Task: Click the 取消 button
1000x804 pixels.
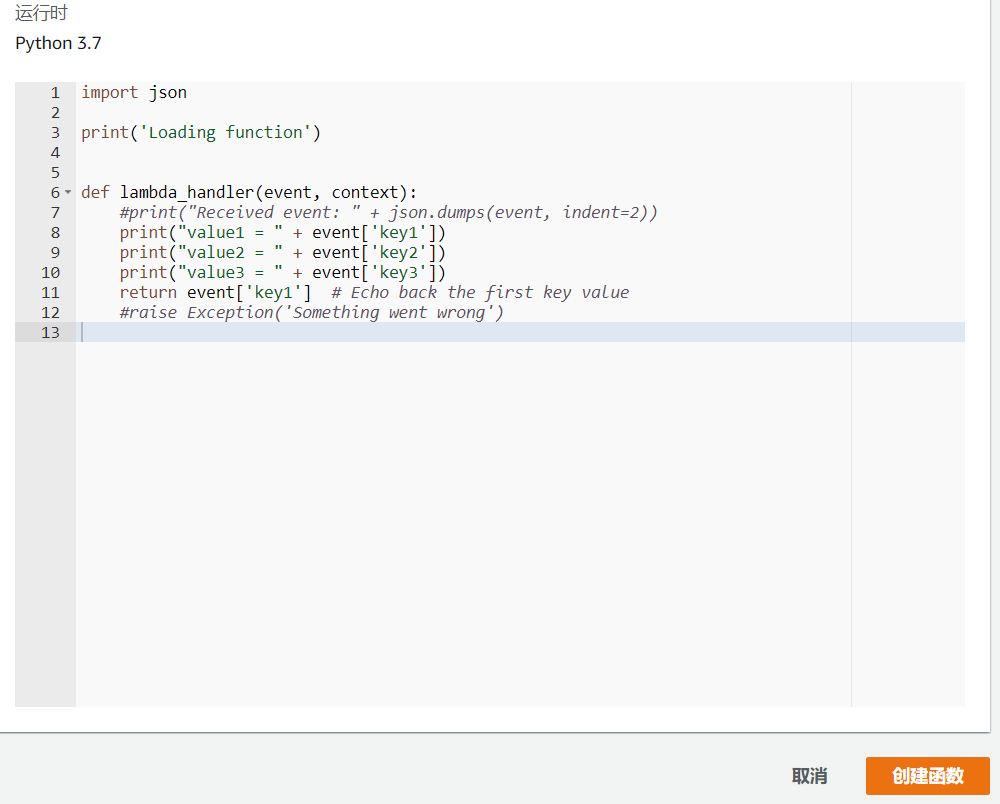Action: 809,775
